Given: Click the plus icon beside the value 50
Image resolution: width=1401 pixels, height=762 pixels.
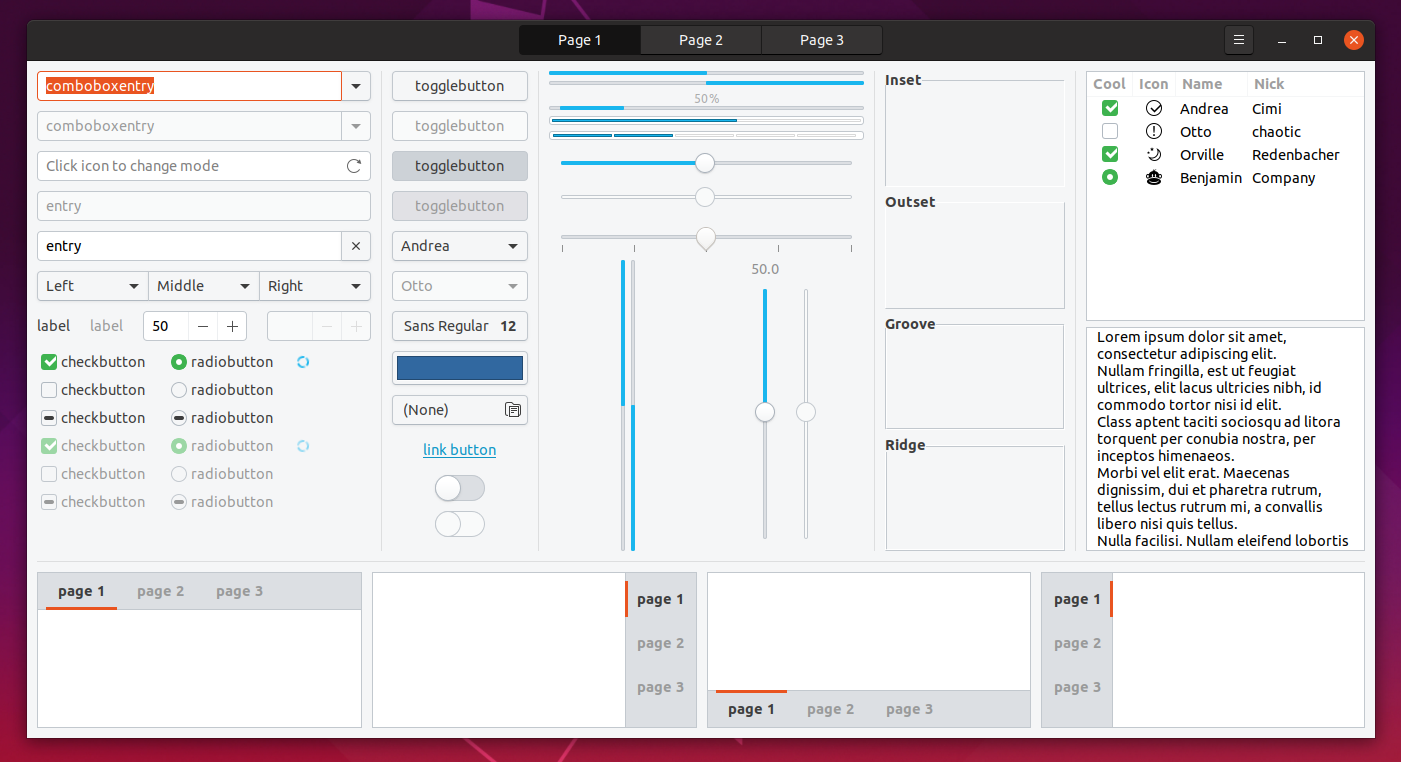Looking at the screenshot, I should [x=232, y=326].
